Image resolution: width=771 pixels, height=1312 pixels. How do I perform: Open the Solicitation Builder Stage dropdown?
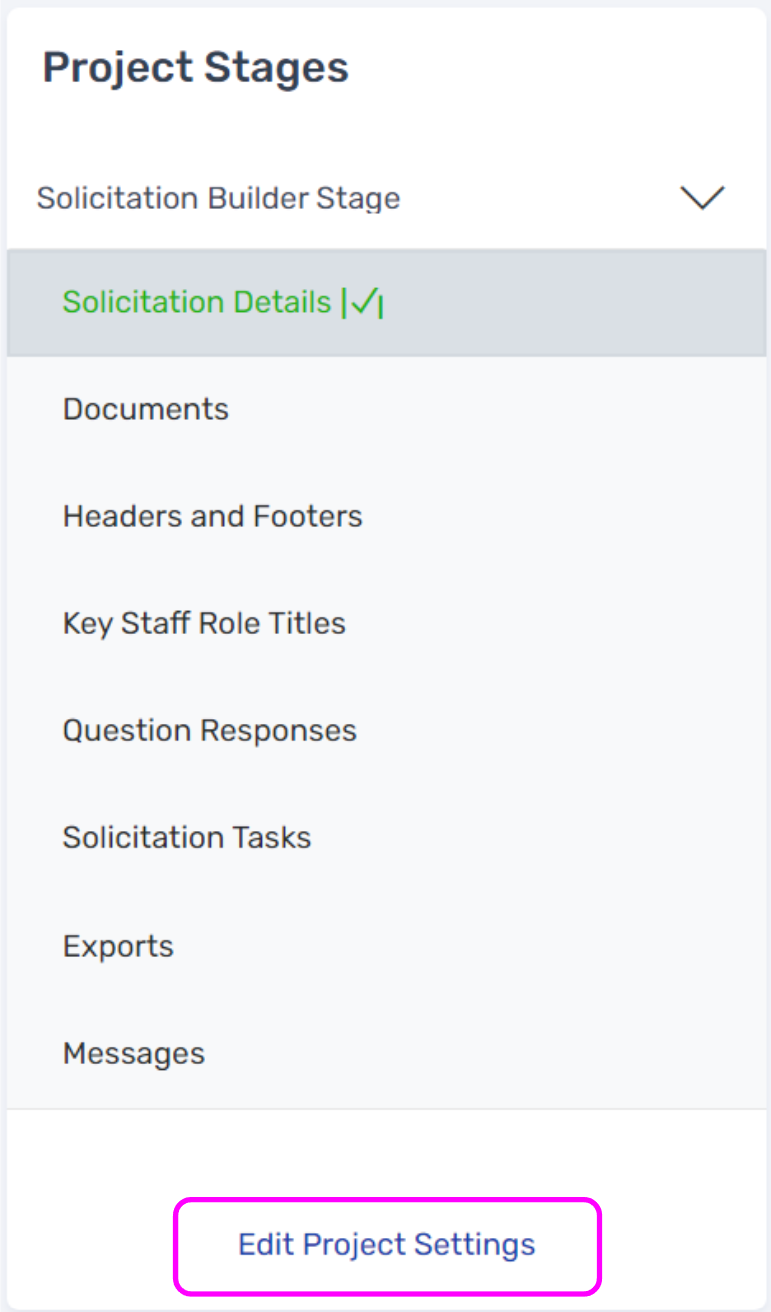coord(218,198)
